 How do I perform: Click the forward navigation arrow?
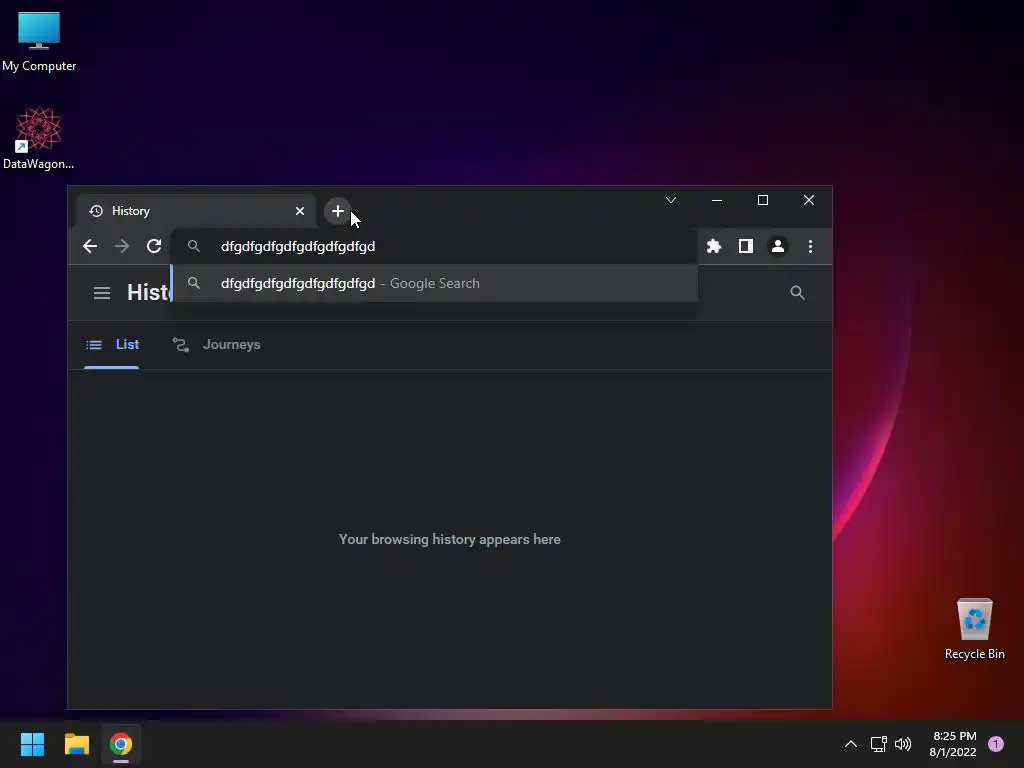tap(122, 246)
